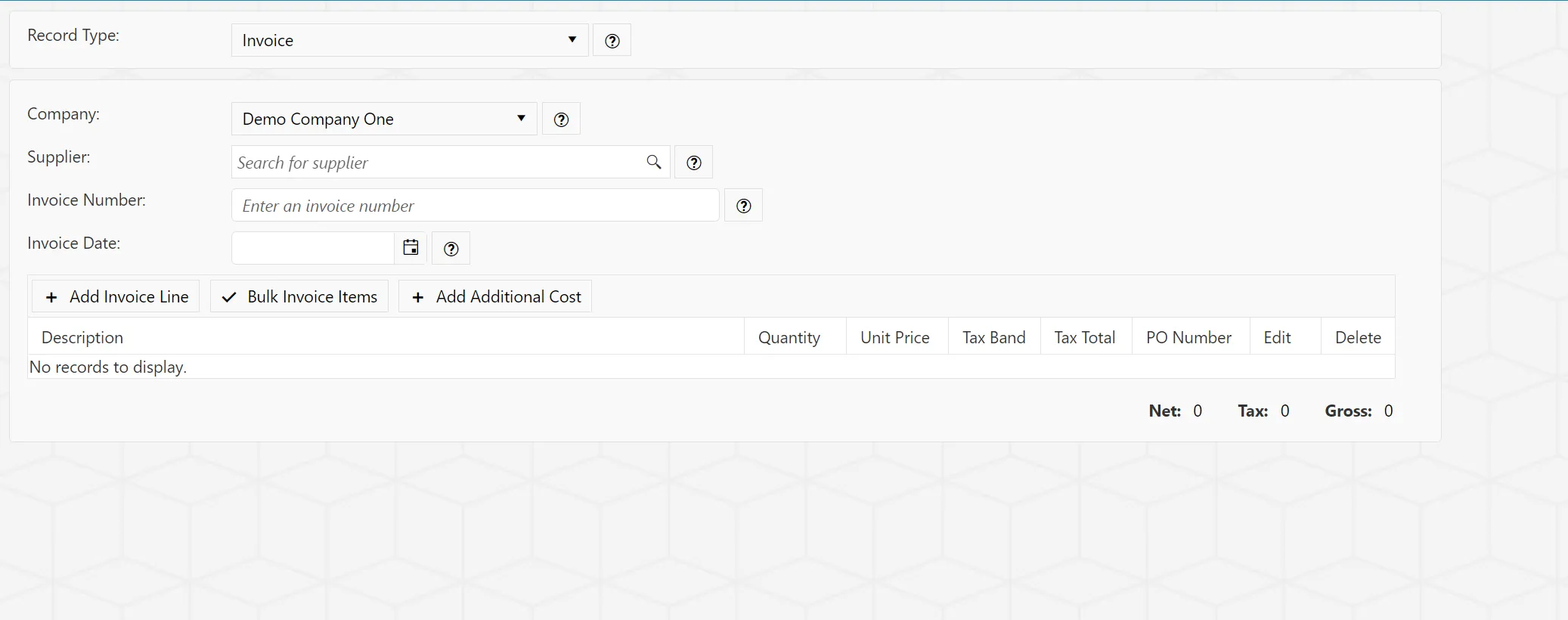Click the Gross total label
Viewport: 1568px width, 620px height.
tap(1349, 411)
